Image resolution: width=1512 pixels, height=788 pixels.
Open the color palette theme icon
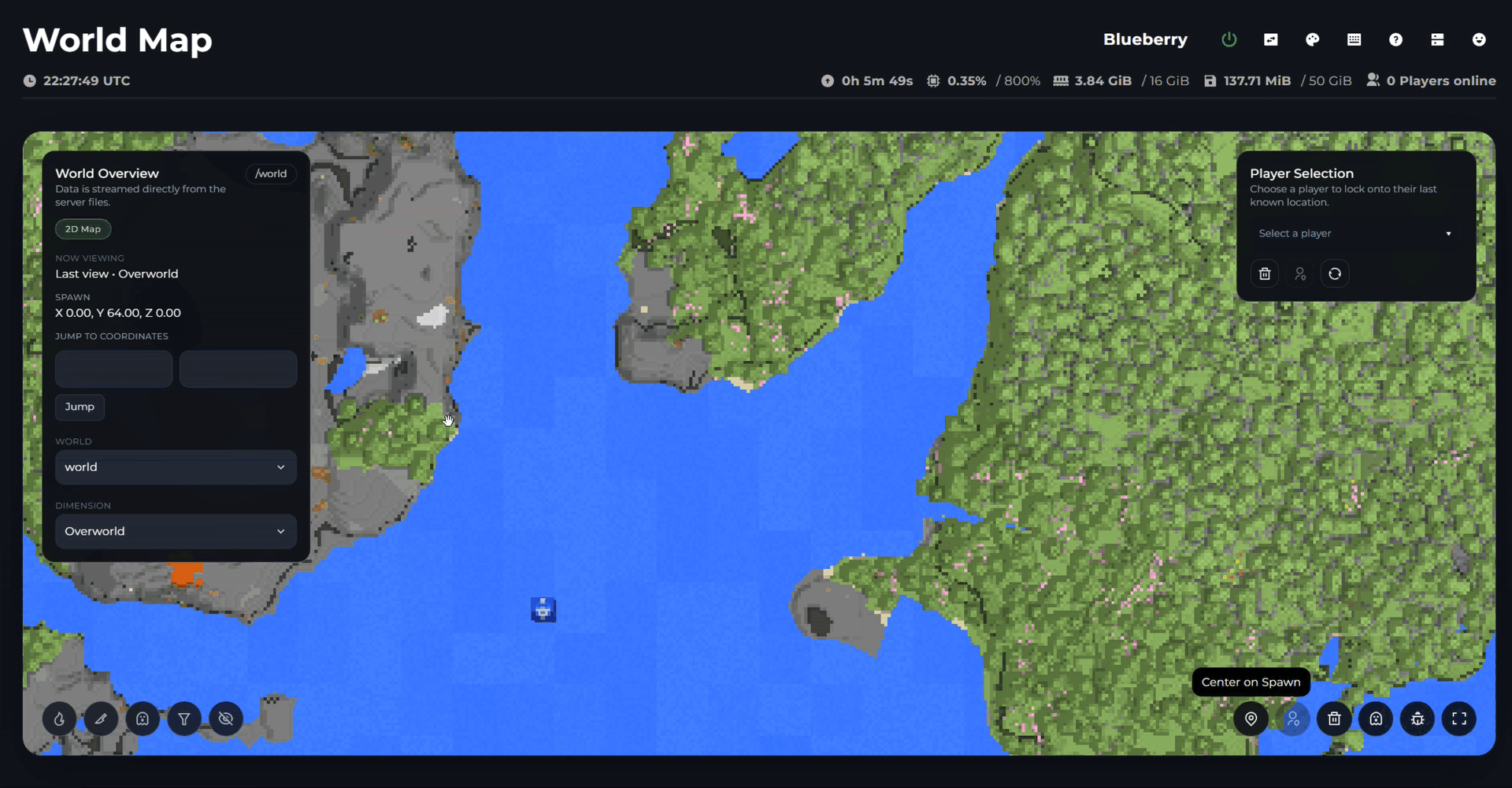point(1312,39)
